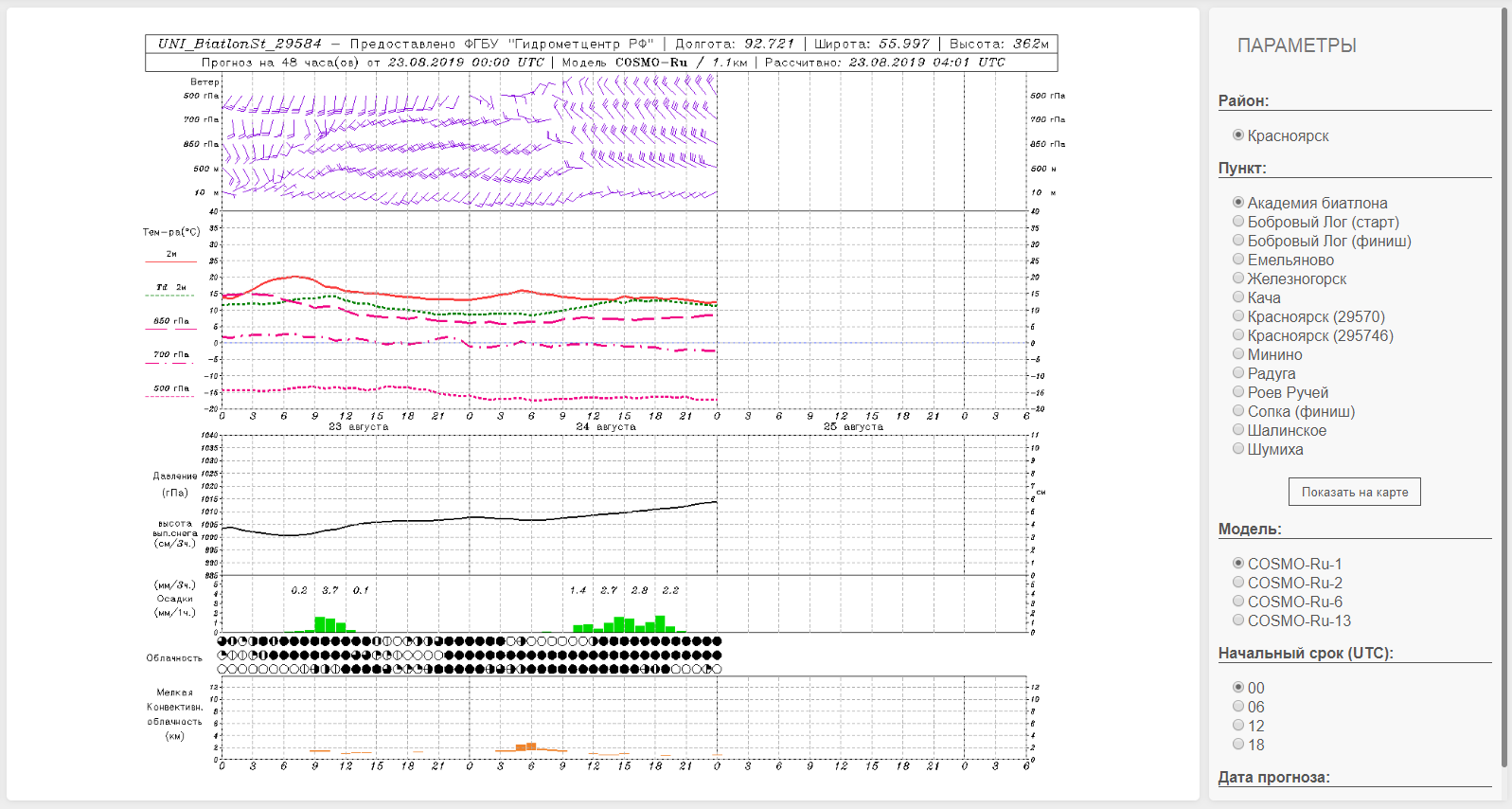The width and height of the screenshot is (1512, 809).
Task: Click the 1.4 precipitation value
Action: (x=578, y=590)
